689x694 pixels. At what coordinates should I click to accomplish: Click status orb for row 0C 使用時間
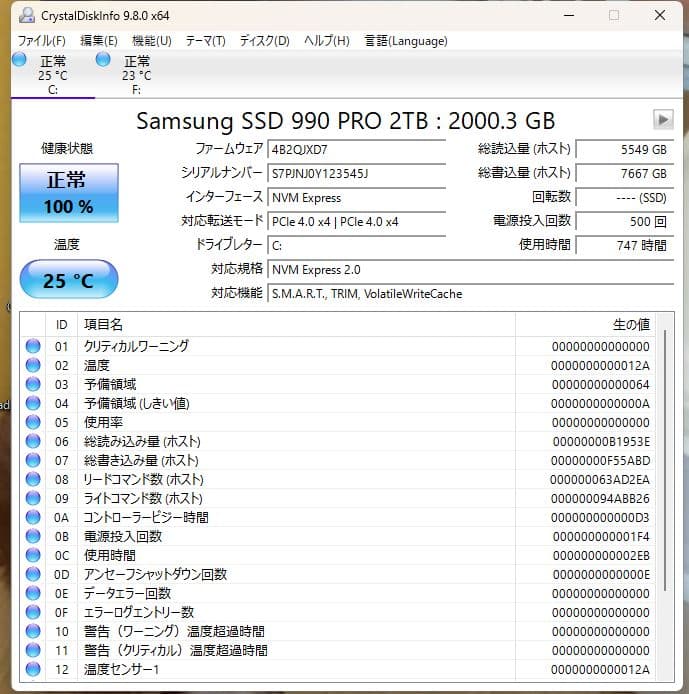[x=33, y=555]
